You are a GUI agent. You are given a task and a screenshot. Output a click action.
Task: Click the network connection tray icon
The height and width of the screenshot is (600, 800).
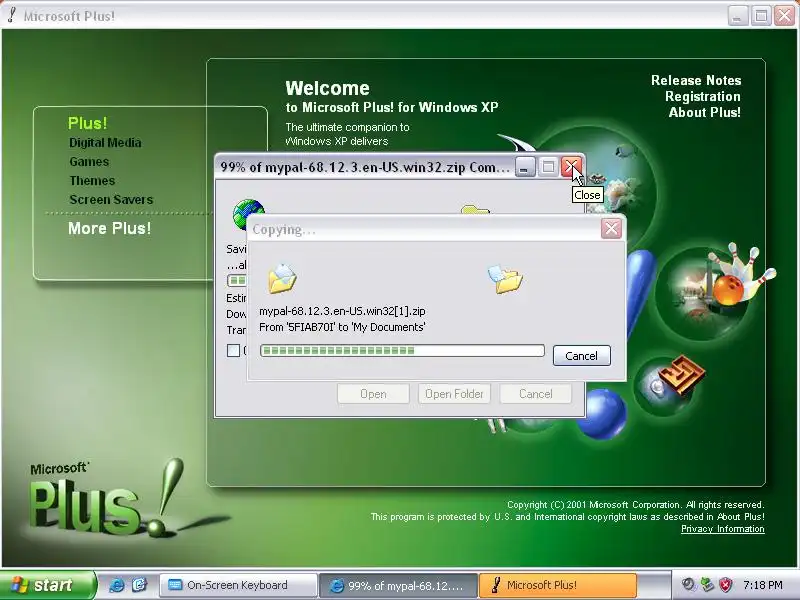(707, 585)
